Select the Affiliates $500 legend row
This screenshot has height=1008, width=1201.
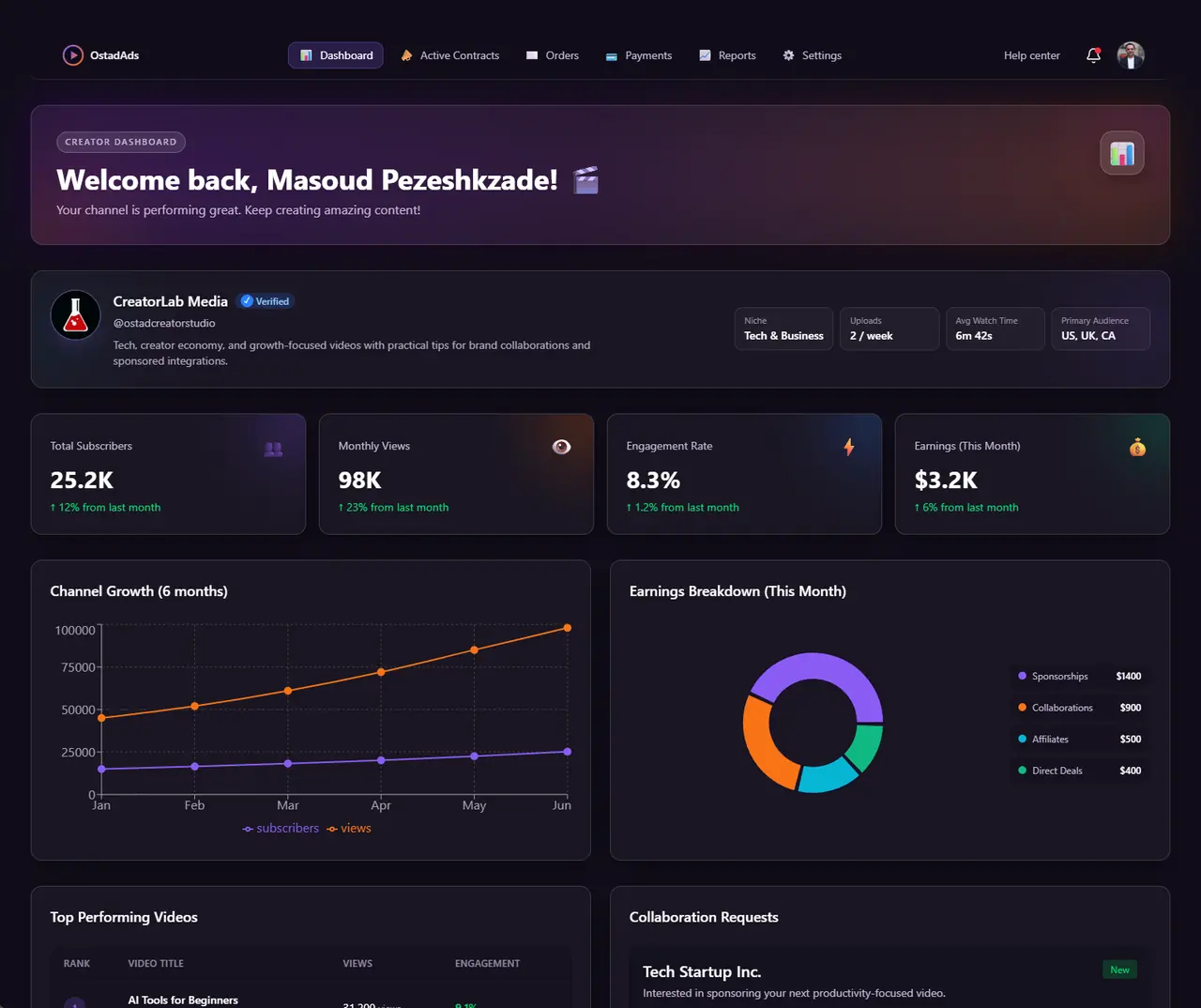pyautogui.click(x=1080, y=740)
